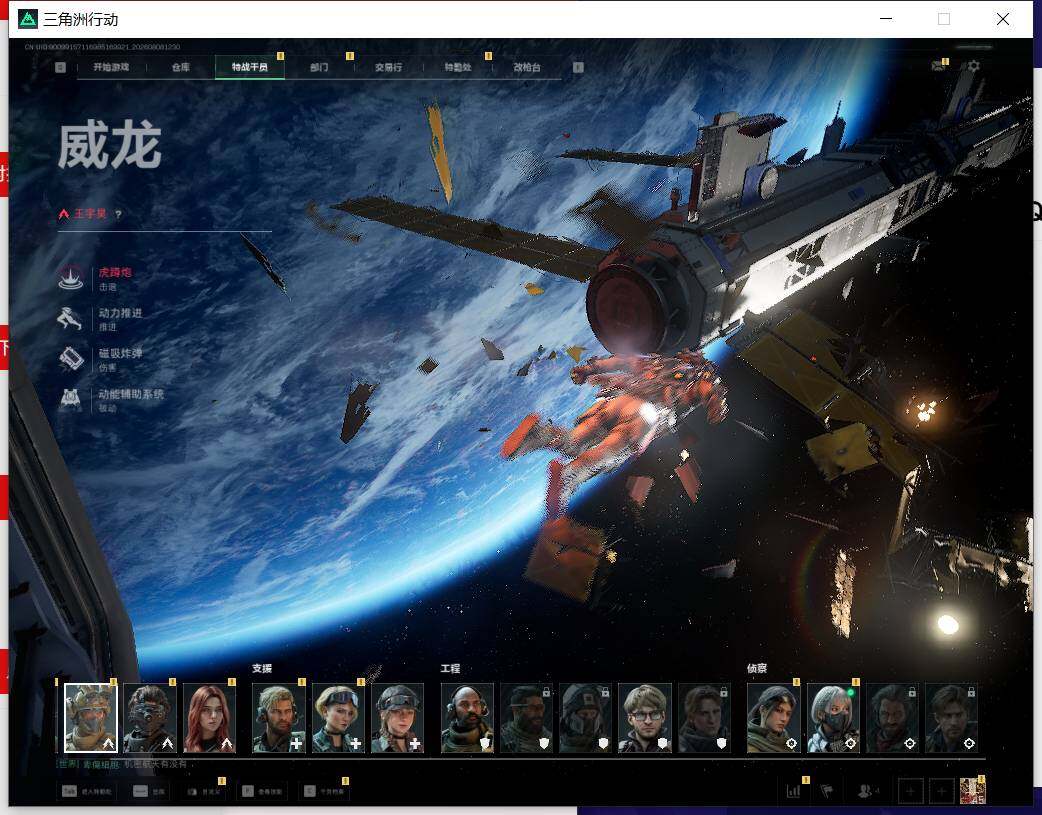Minimize the 三角洲行动 window

(x=886, y=19)
